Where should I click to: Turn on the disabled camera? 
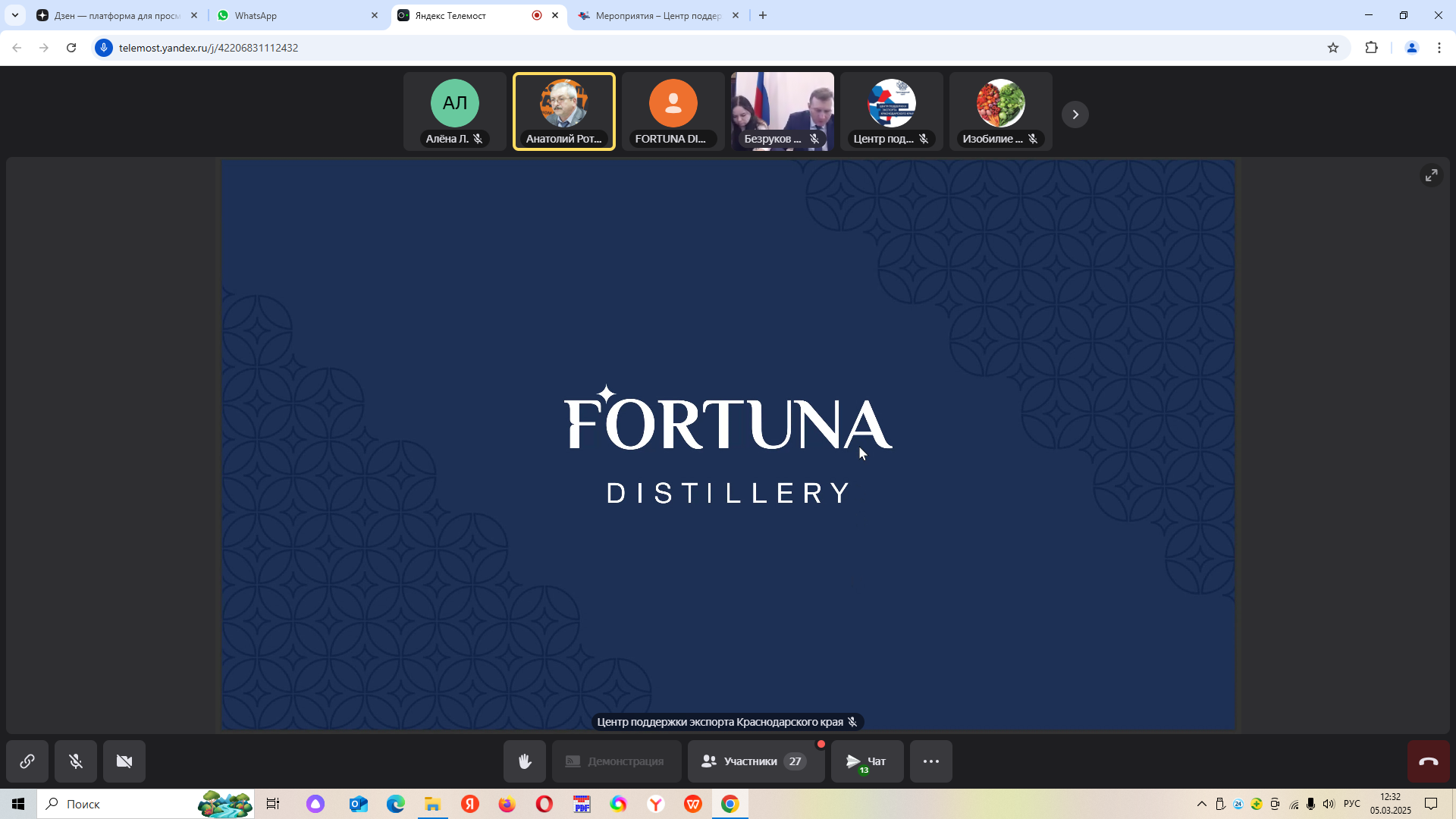(x=124, y=761)
